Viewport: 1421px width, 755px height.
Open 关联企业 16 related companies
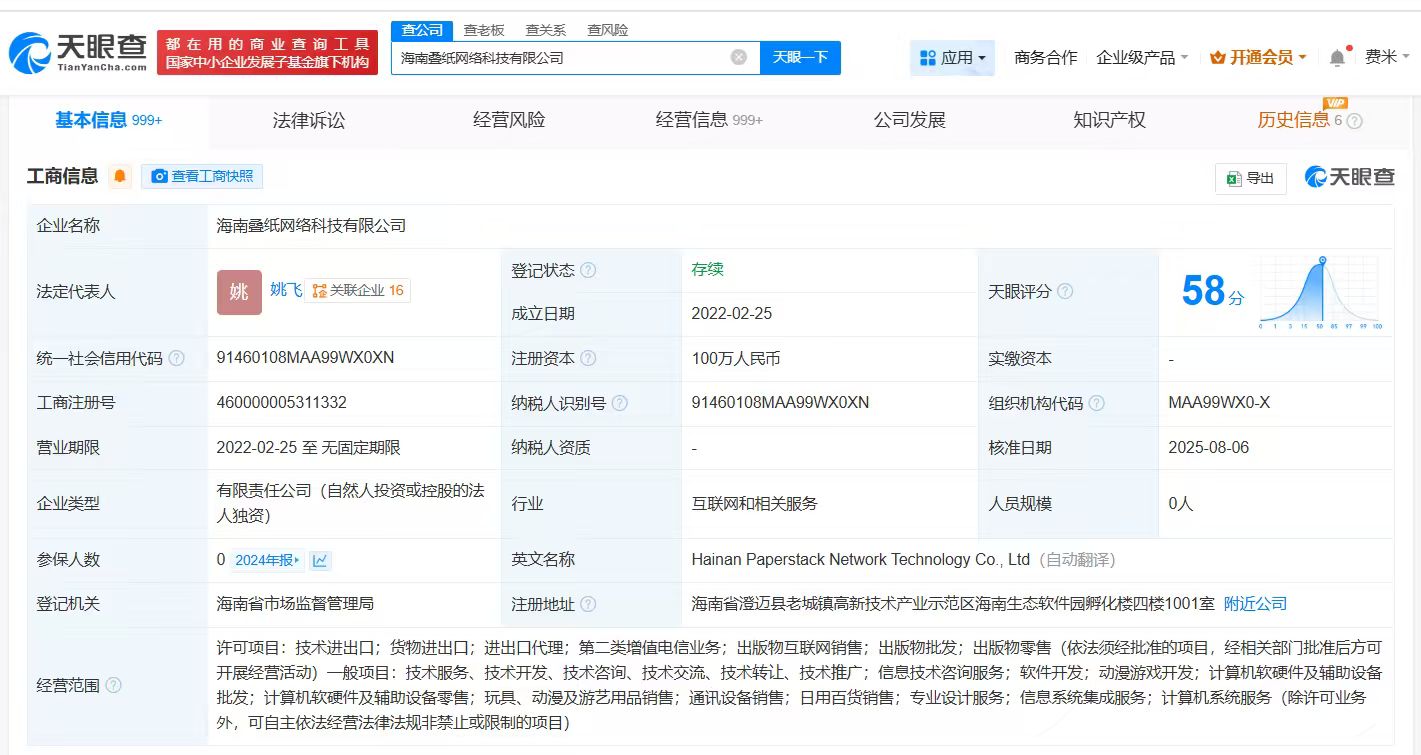click(x=358, y=291)
